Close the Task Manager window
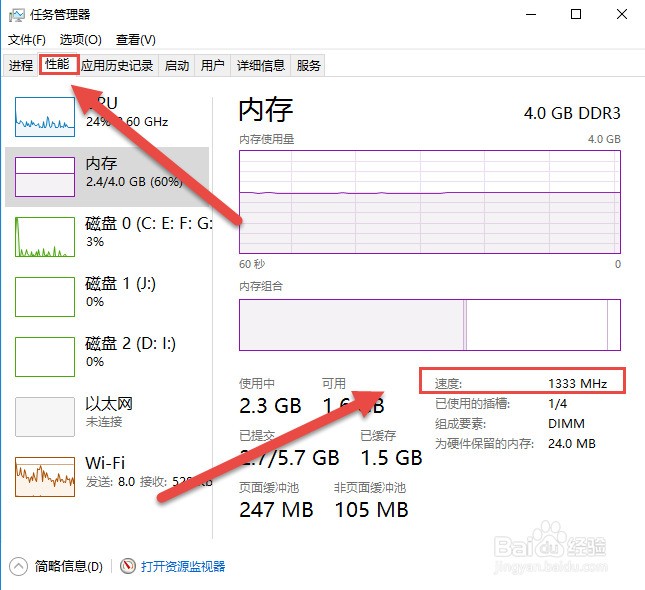645x590 pixels. 622,14
